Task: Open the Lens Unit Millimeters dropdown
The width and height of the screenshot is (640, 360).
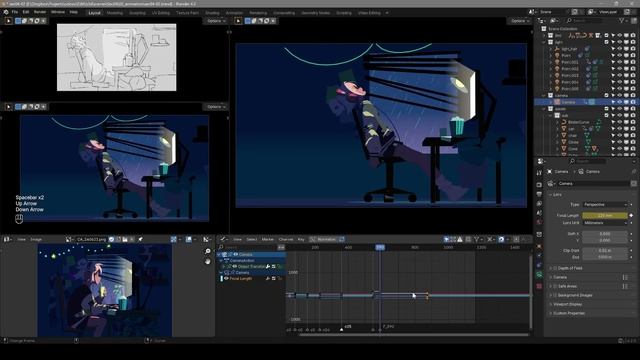Action: pos(605,223)
